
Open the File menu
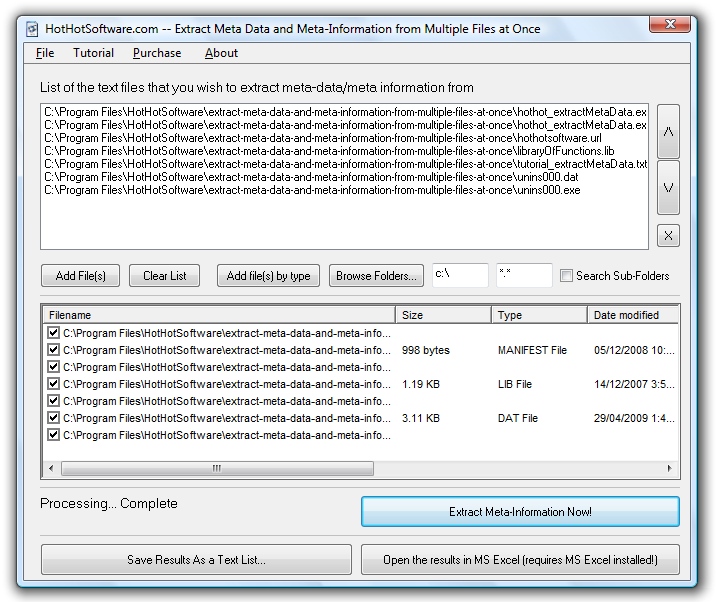click(45, 53)
